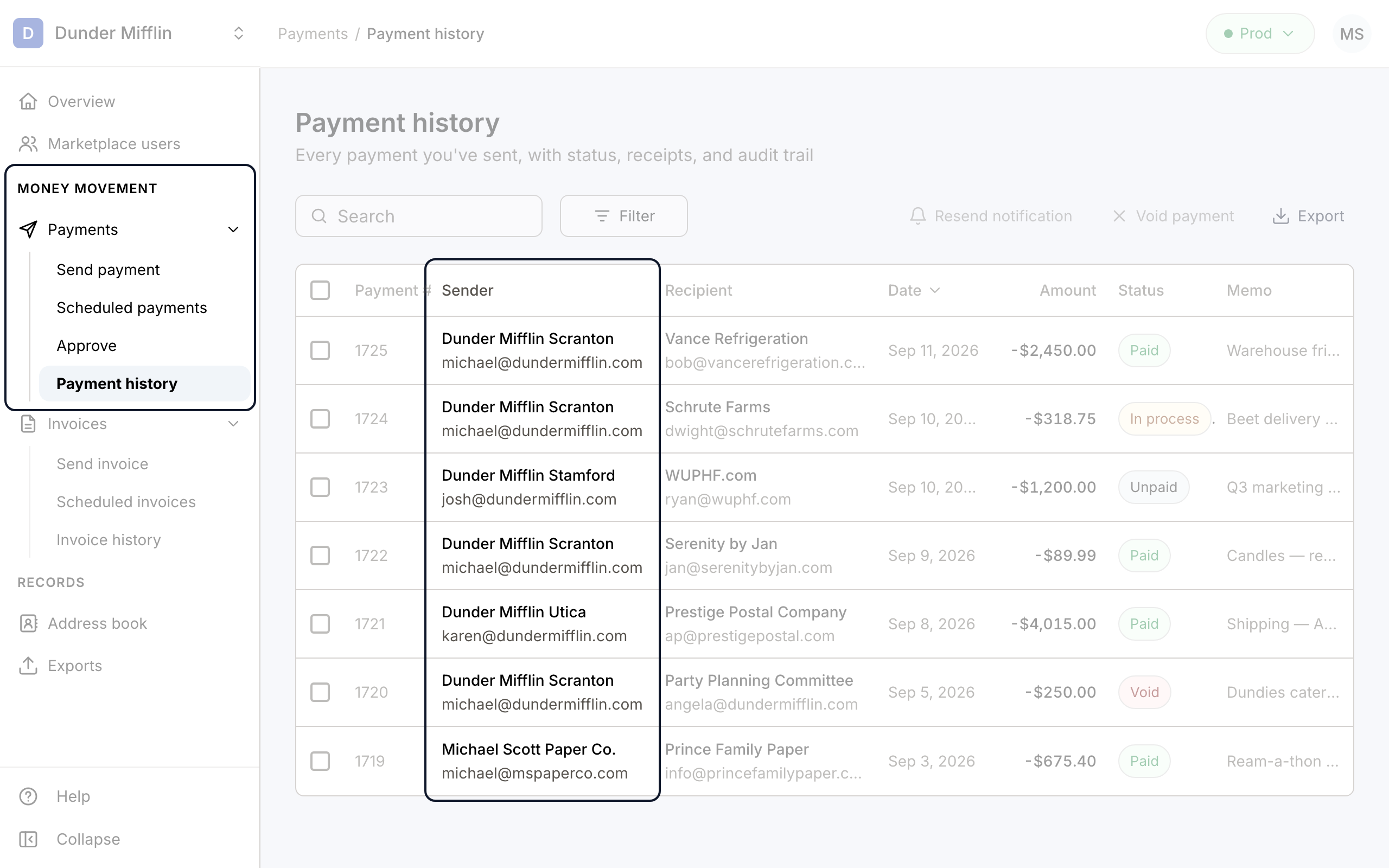The width and height of the screenshot is (1389, 868).
Task: Check the box for payment 1720
Action: (320, 692)
